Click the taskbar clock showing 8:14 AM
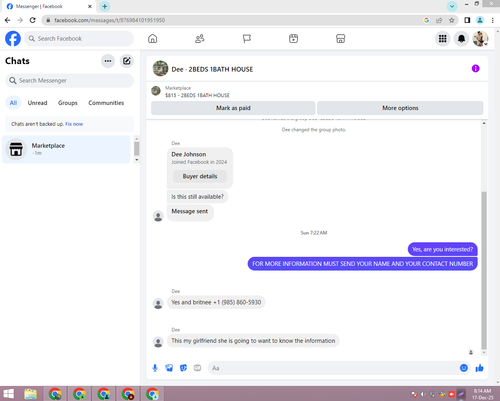Image resolution: width=500 pixels, height=401 pixels. pos(482,394)
